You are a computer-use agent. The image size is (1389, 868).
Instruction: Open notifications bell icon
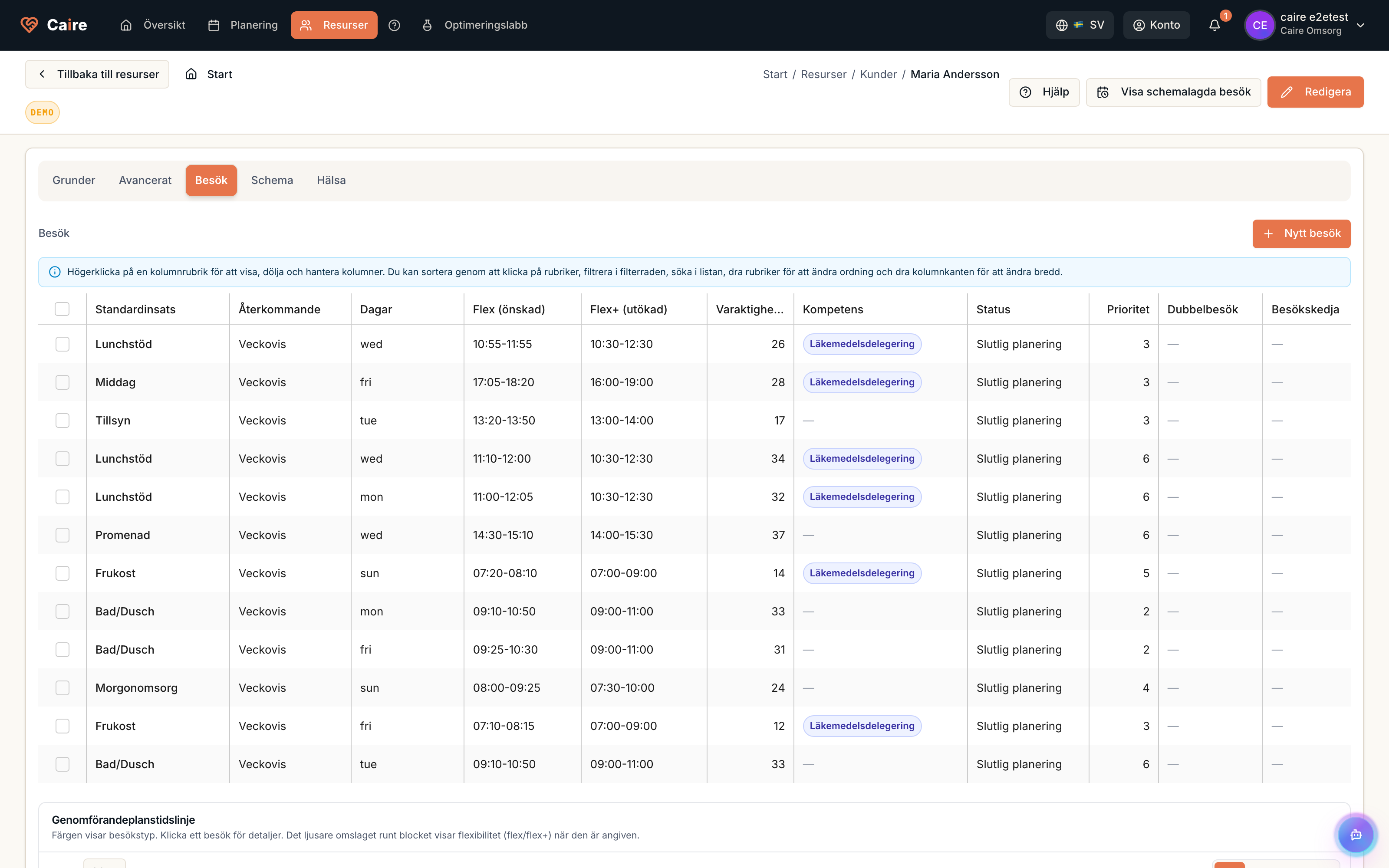point(1215,25)
